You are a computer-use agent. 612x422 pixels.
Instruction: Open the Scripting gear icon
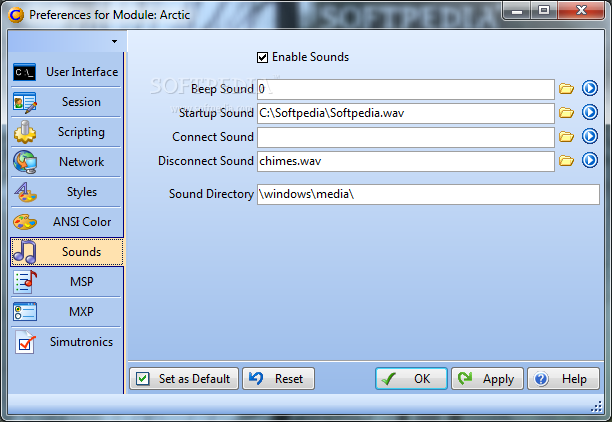[x=25, y=132]
